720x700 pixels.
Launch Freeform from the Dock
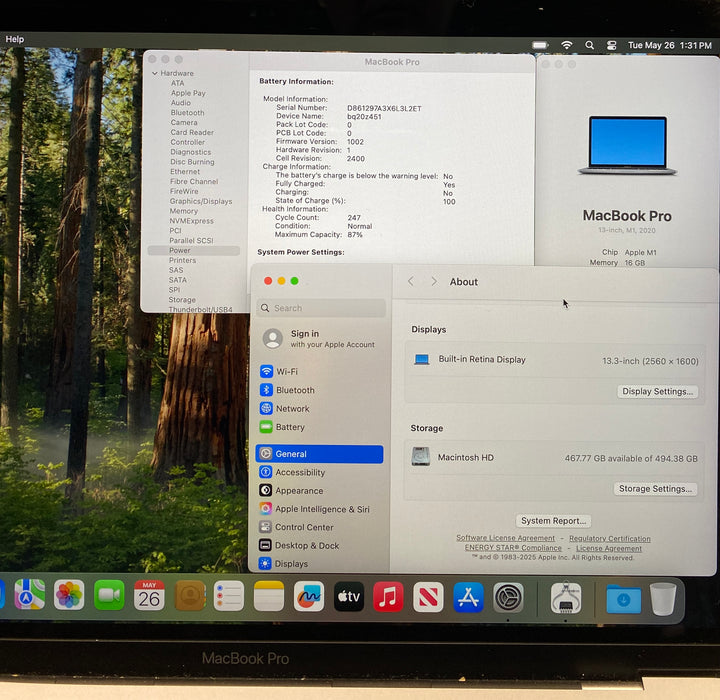[x=309, y=597]
